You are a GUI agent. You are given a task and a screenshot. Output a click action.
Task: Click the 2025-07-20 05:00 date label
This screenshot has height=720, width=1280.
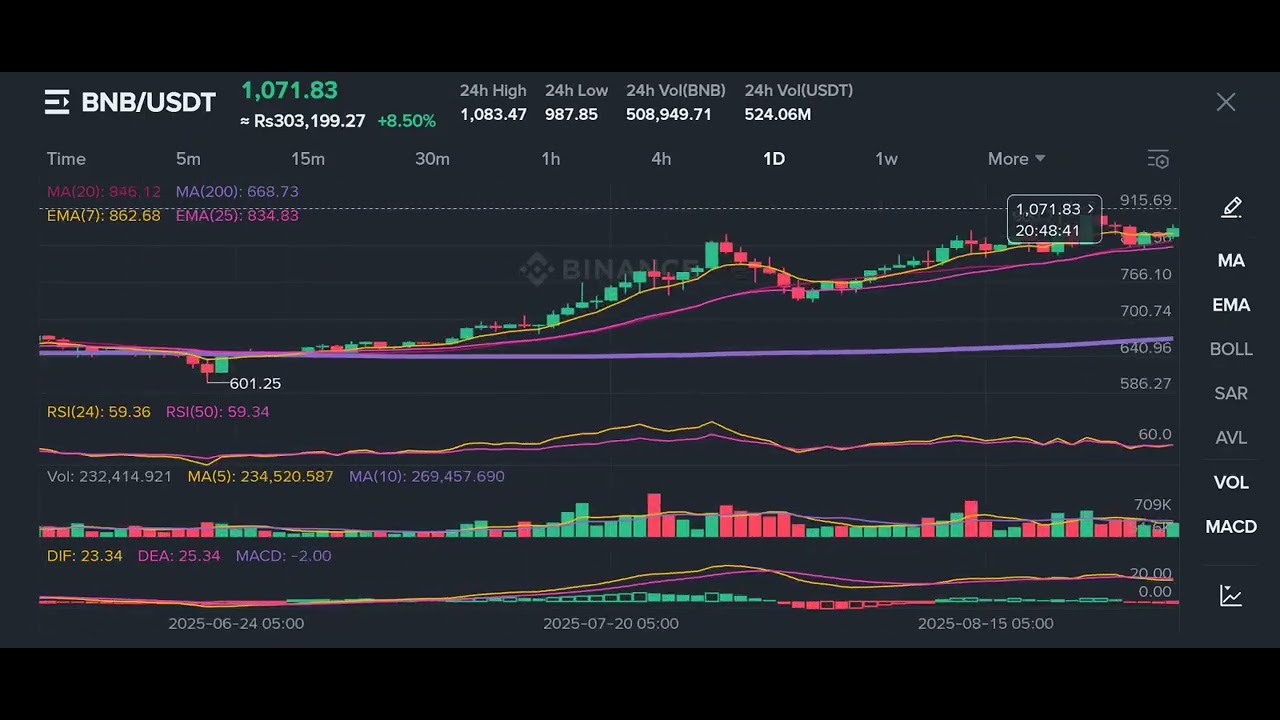point(611,623)
